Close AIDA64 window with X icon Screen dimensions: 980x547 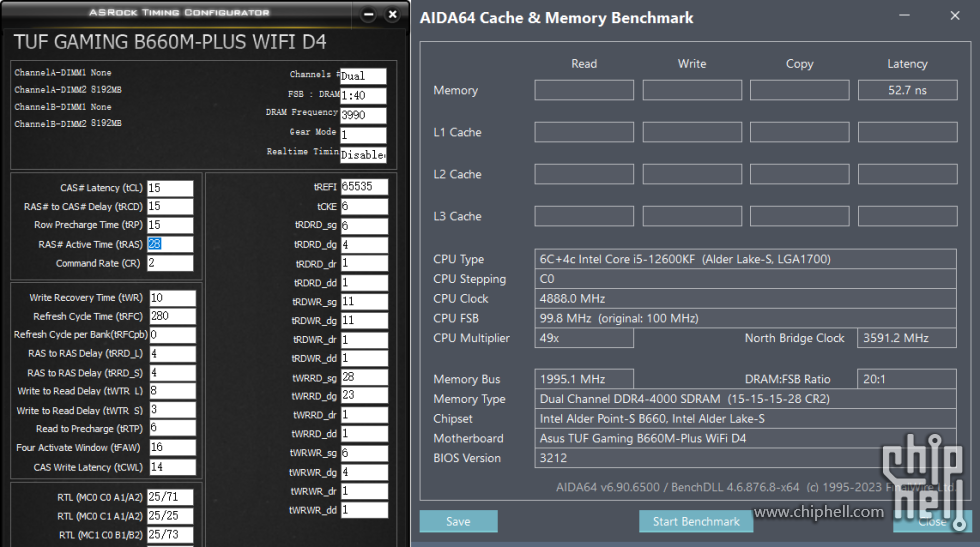[x=954, y=16]
